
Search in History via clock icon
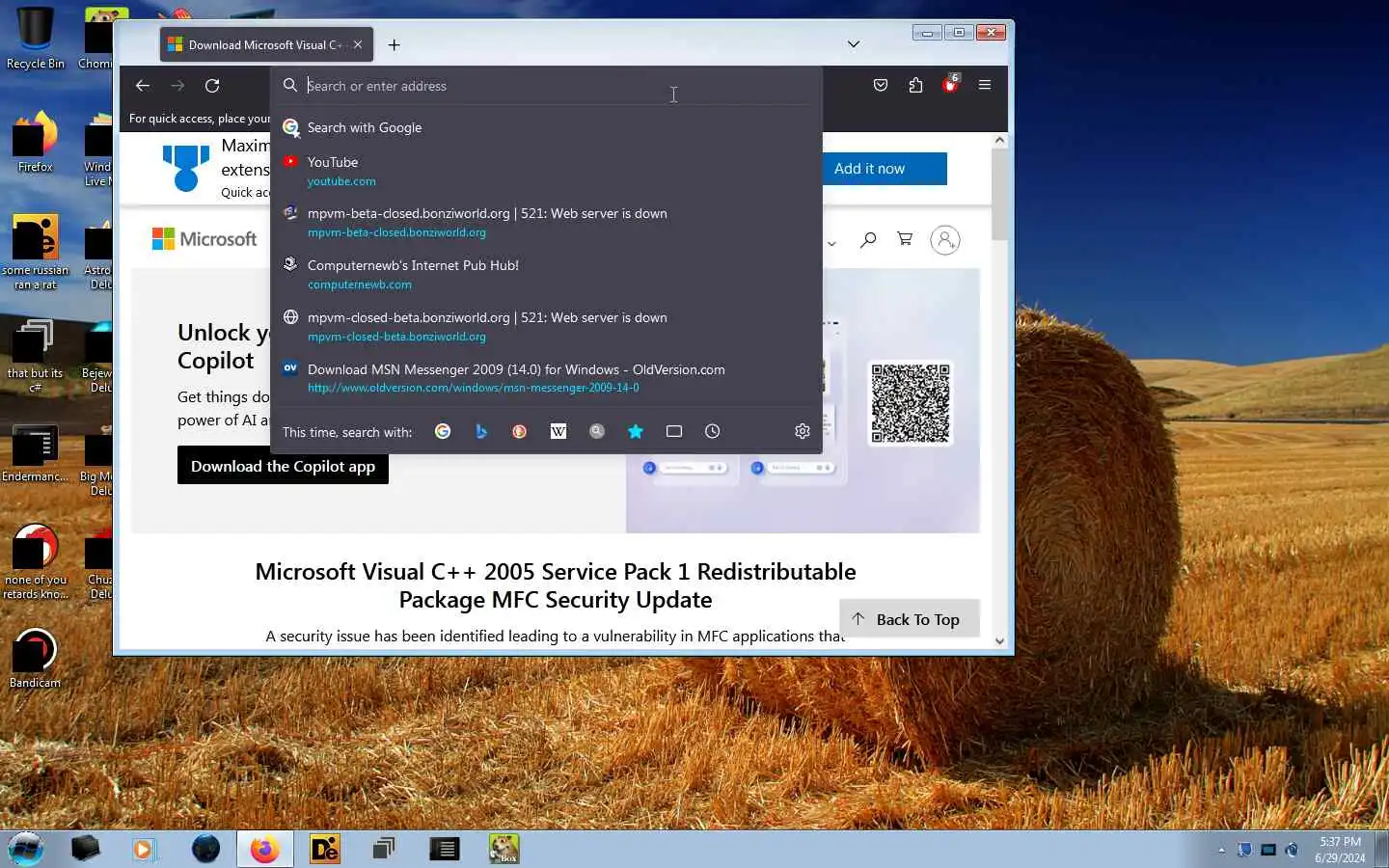[713, 431]
